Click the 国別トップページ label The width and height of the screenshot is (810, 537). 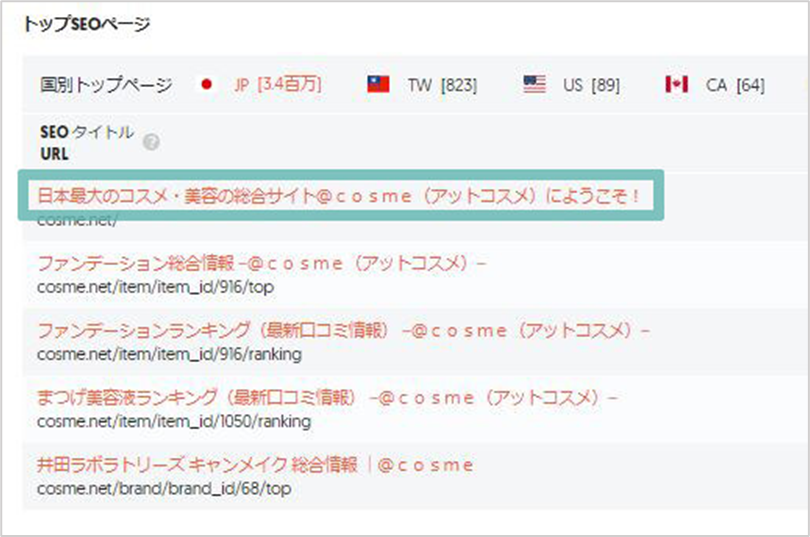(x=106, y=85)
